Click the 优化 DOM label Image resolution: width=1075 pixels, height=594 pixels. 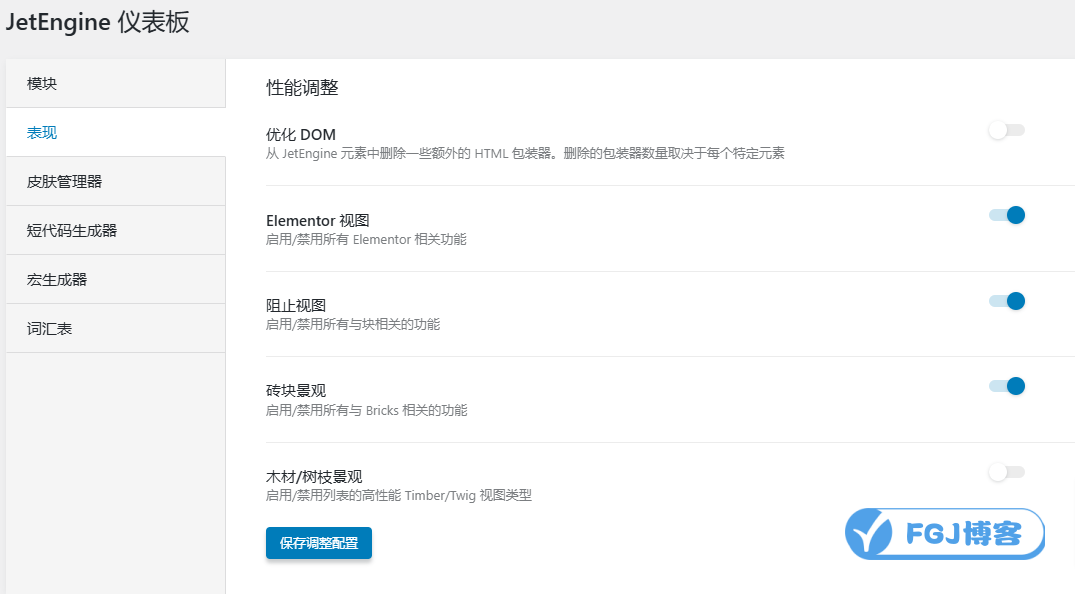(301, 134)
